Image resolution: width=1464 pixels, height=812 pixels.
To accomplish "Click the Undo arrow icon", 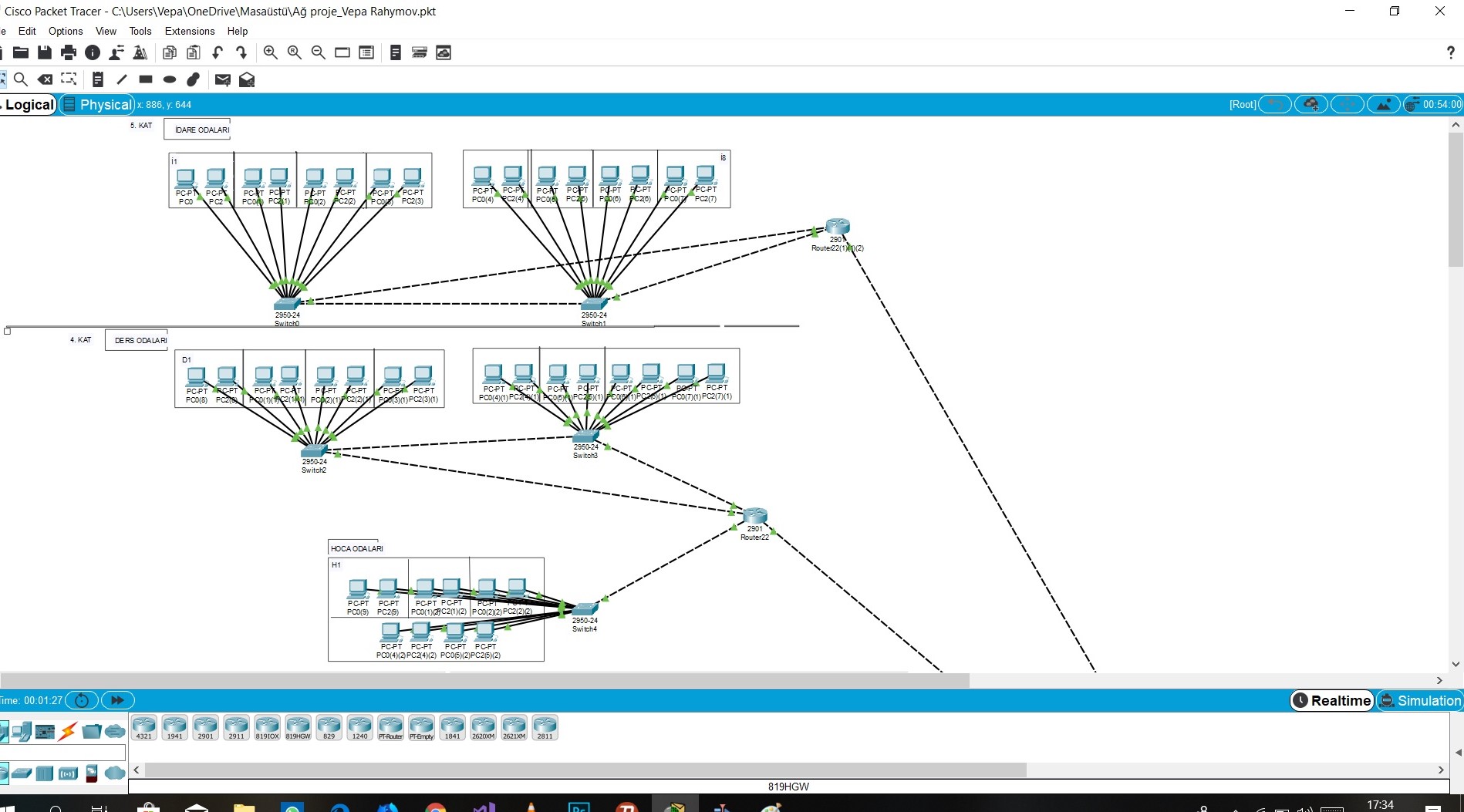I will pyautogui.click(x=218, y=52).
